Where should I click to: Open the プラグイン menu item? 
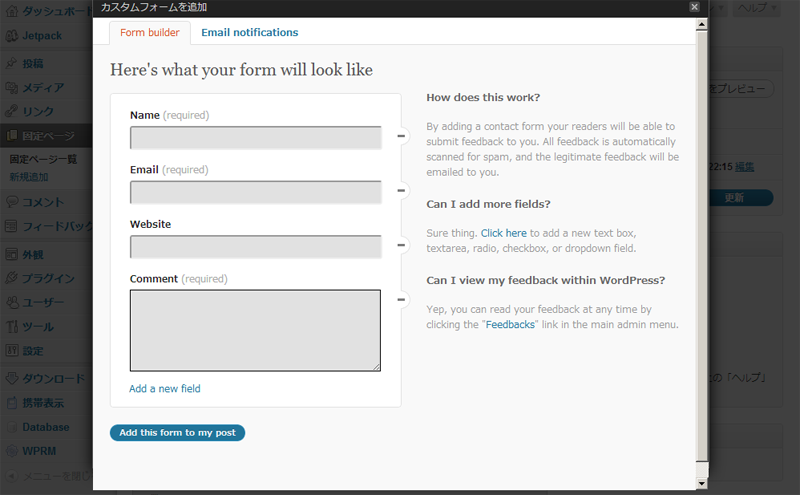[x=48, y=278]
